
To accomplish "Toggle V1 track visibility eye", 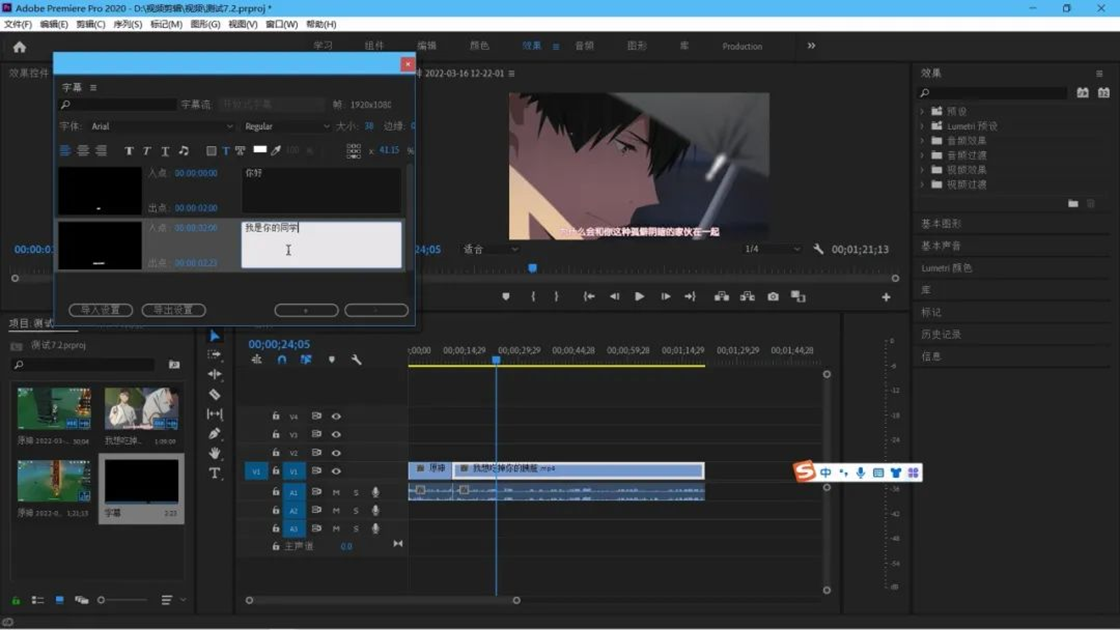I will pos(336,471).
